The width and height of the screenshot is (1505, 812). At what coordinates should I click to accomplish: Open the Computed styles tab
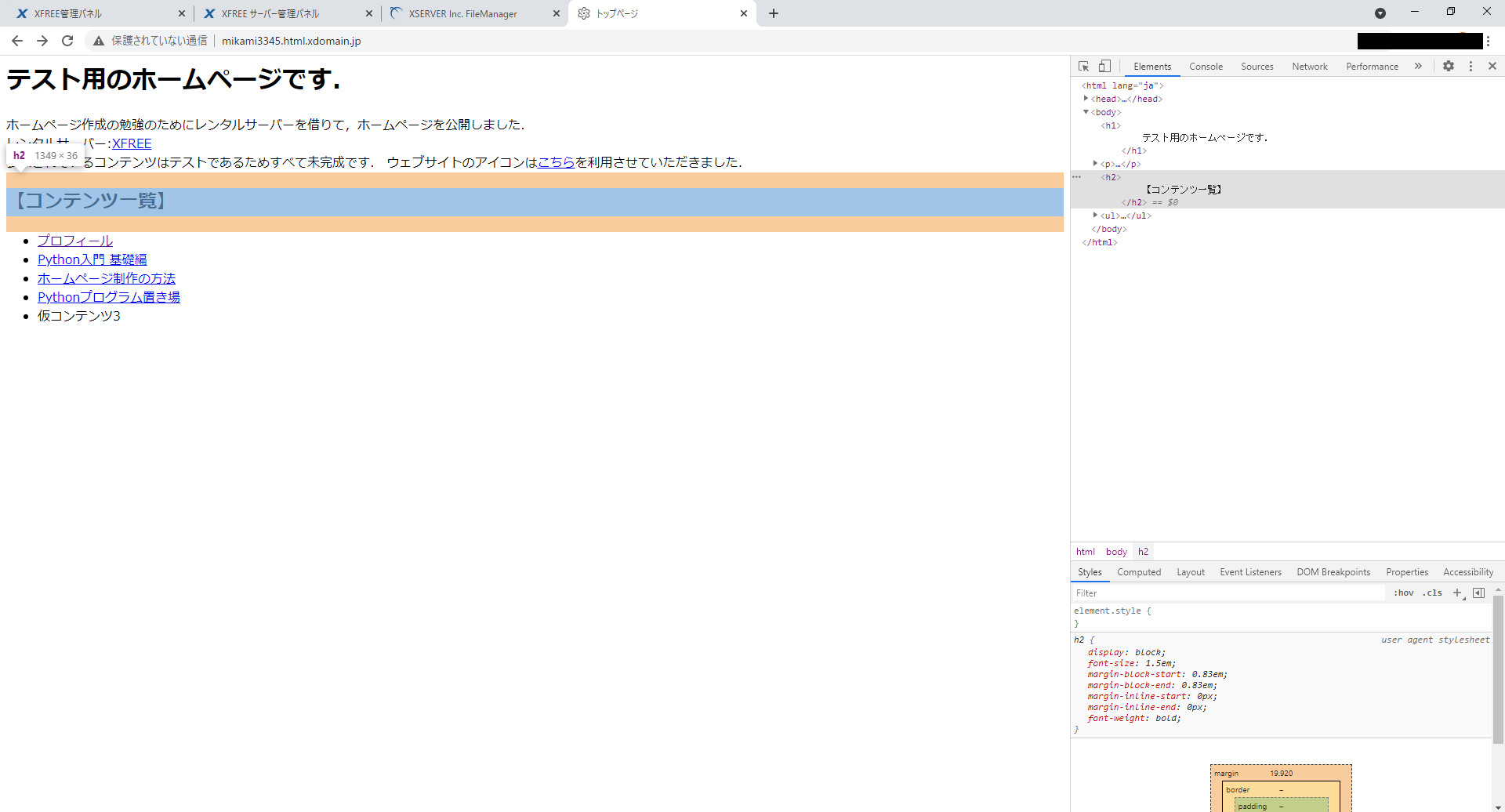(1139, 572)
